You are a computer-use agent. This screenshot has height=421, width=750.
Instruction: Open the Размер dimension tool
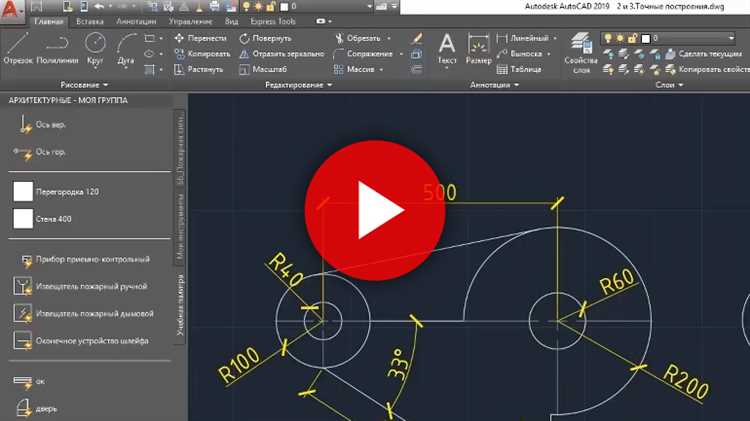[x=479, y=48]
